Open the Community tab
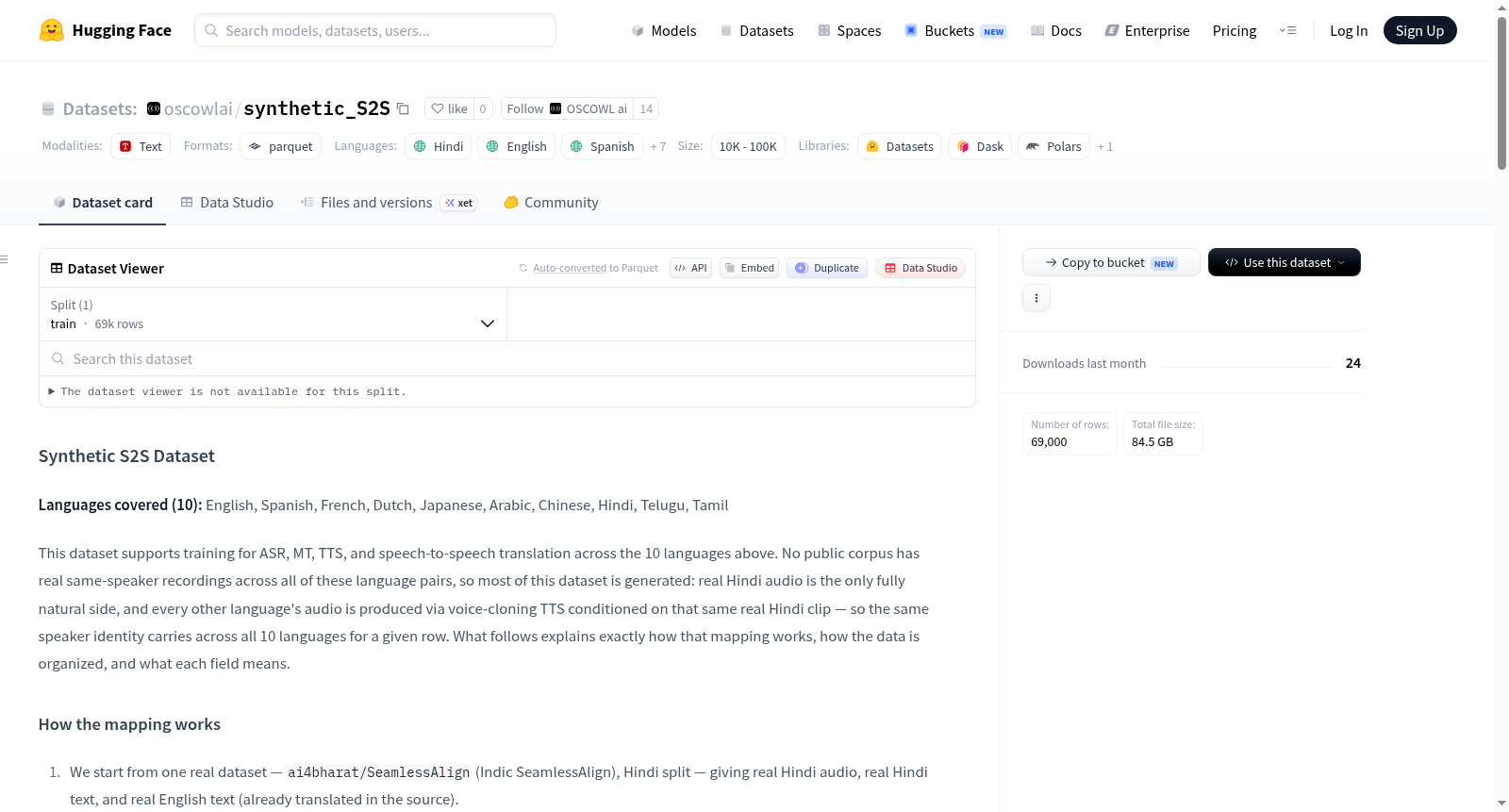 pyautogui.click(x=551, y=202)
